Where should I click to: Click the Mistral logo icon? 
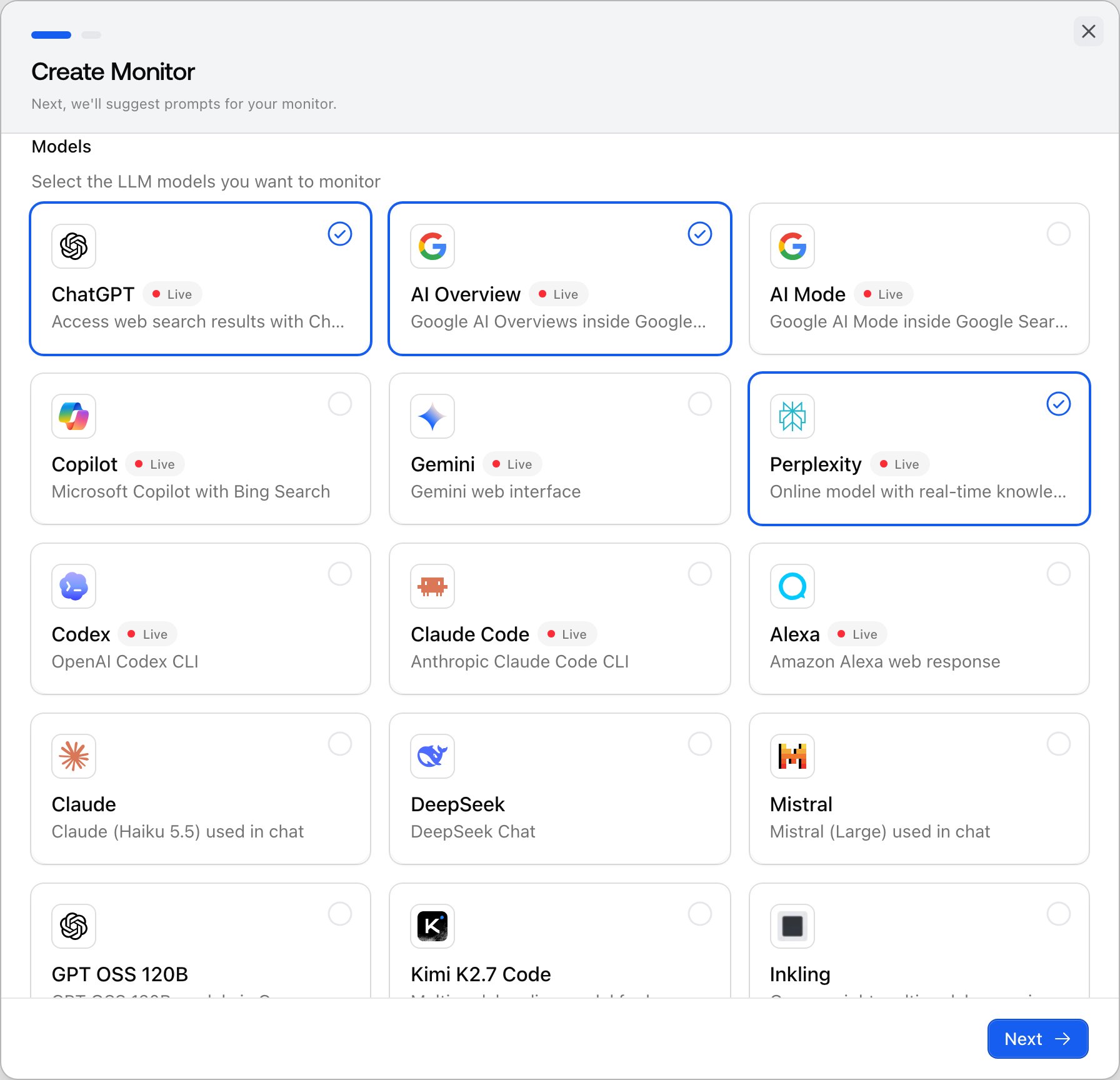pyautogui.click(x=792, y=756)
